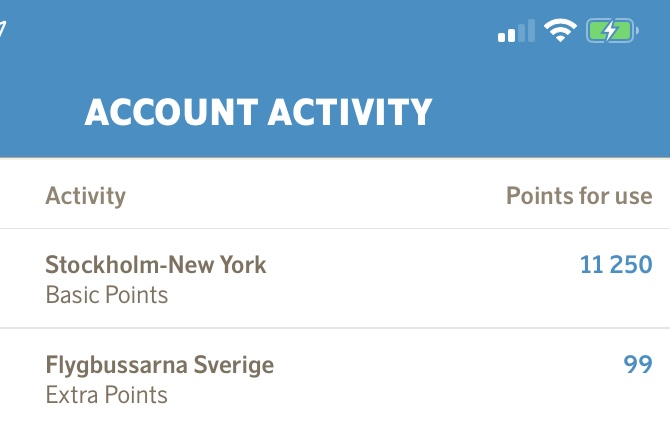Tap the Basic Points label

click(107, 295)
